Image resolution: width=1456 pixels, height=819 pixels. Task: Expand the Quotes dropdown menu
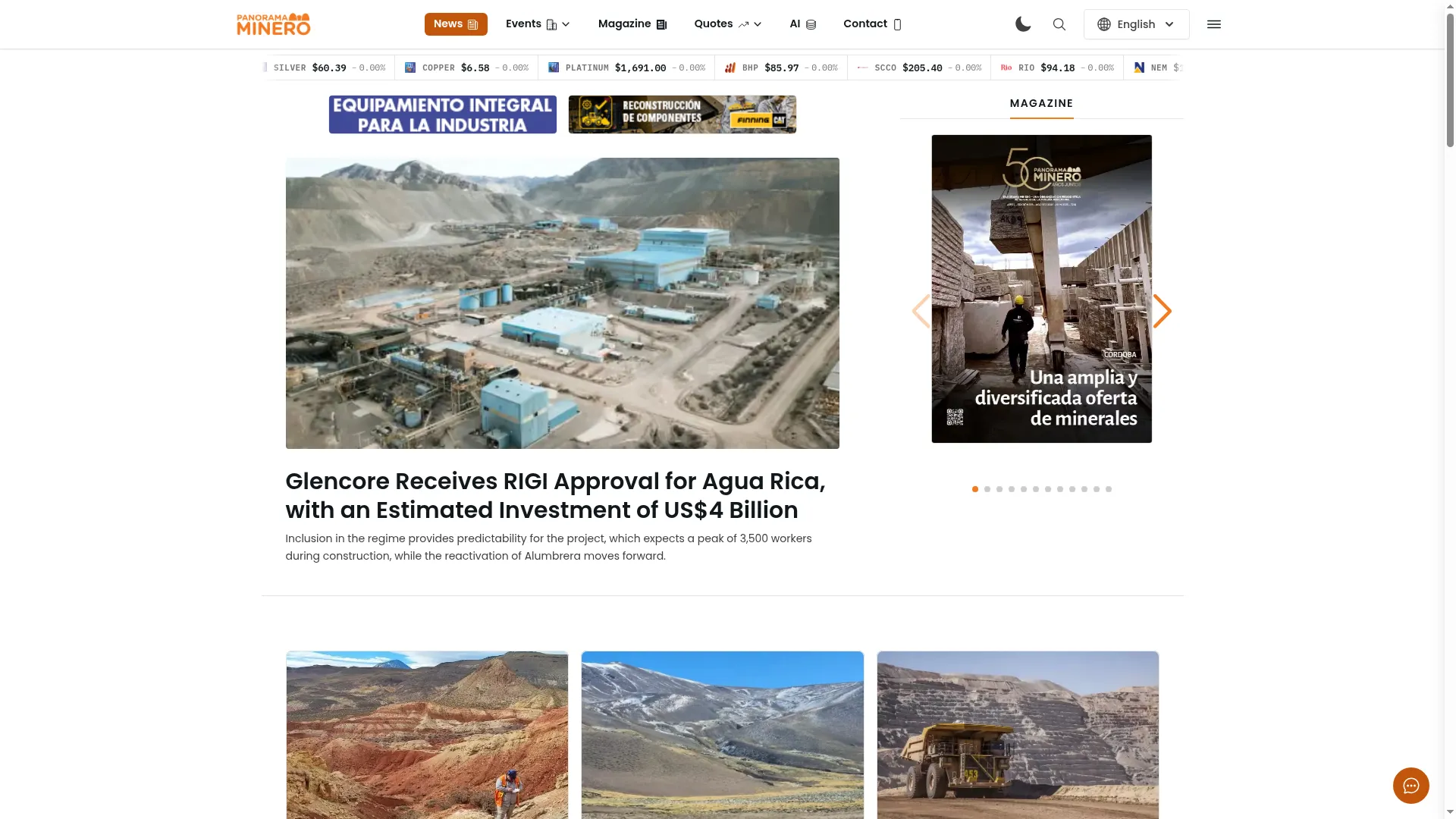[x=727, y=24]
